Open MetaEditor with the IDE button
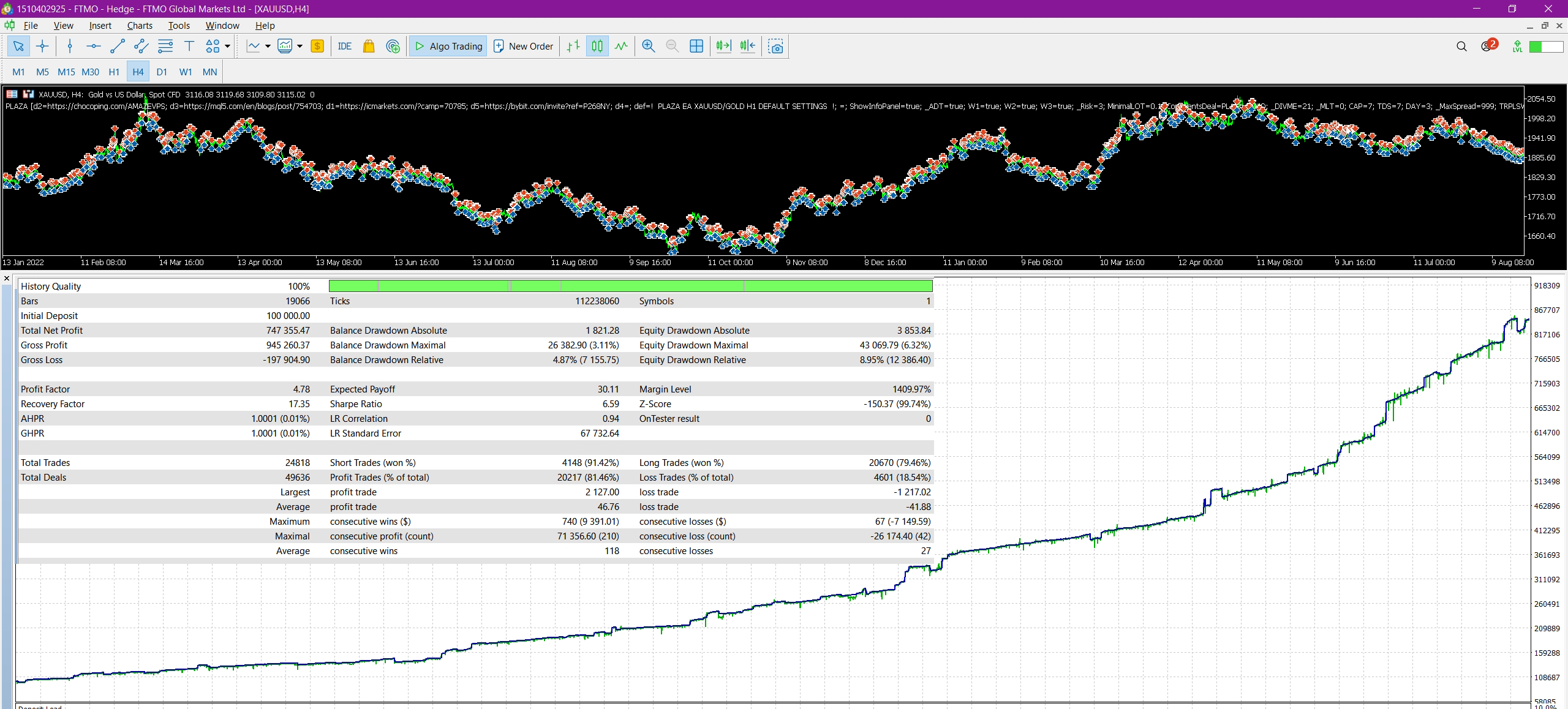This screenshot has height=709, width=1568. tap(345, 46)
